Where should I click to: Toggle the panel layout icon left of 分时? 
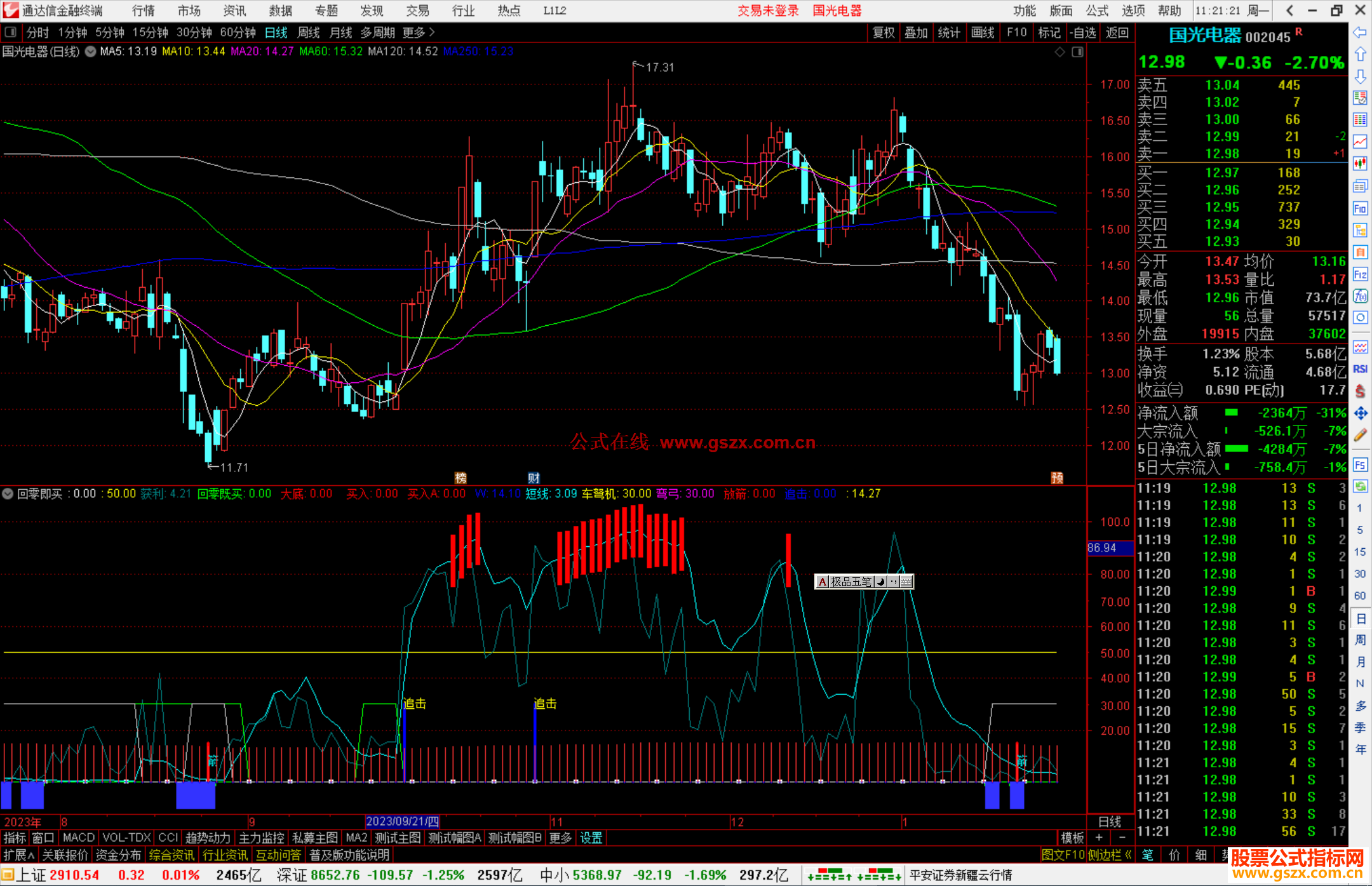tap(10, 32)
